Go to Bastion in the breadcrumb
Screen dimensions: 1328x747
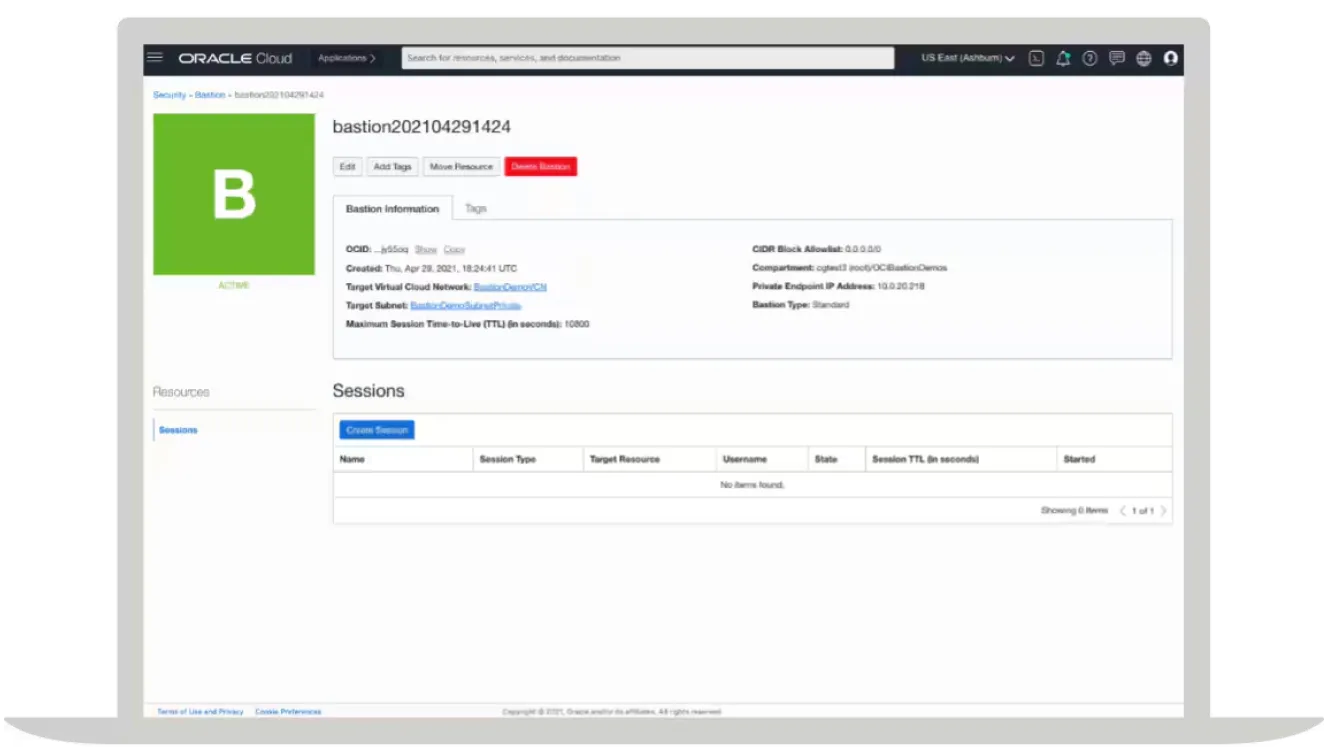pyautogui.click(x=210, y=95)
